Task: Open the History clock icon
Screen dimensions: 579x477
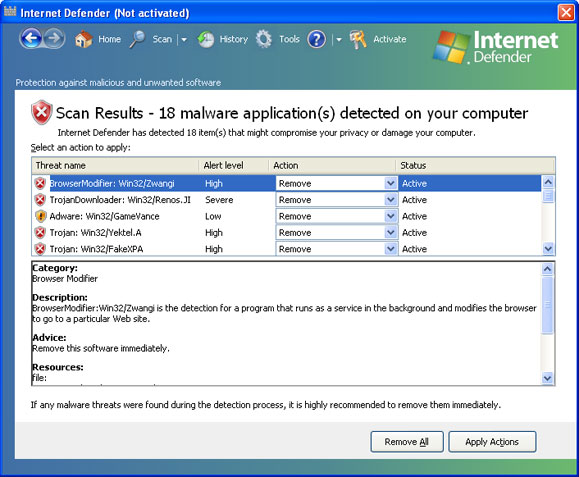Action: click(206, 39)
